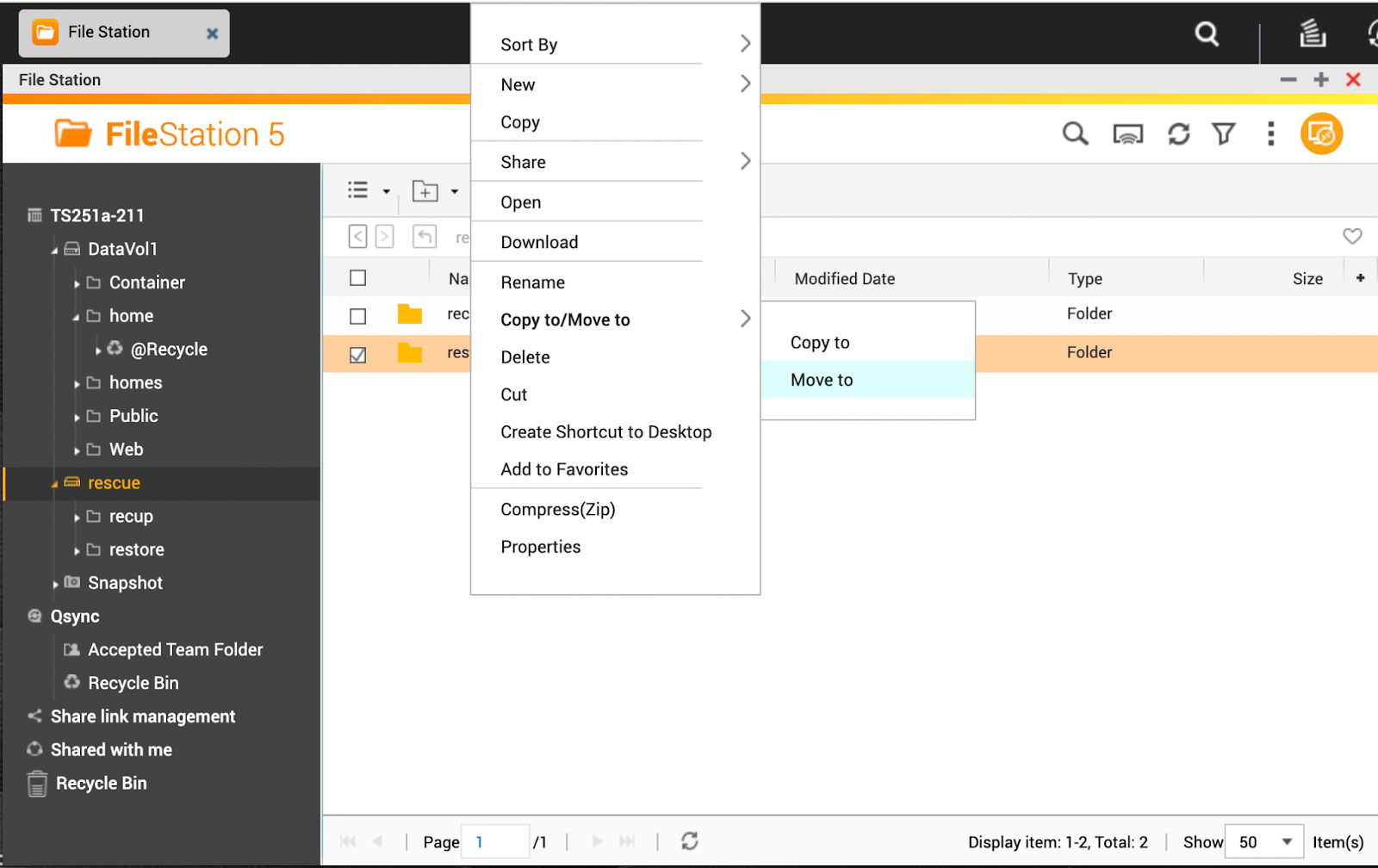This screenshot has height=868, width=1378.
Task: Collapse the DataVol1 volume arrow
Action: 55,250
